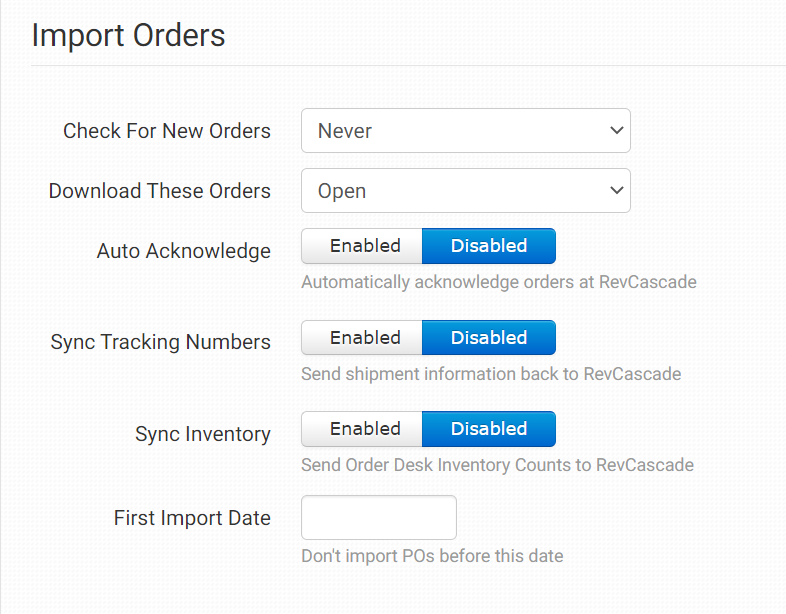Focus the First Import Date field
This screenshot has height=614, width=786.
click(378, 518)
